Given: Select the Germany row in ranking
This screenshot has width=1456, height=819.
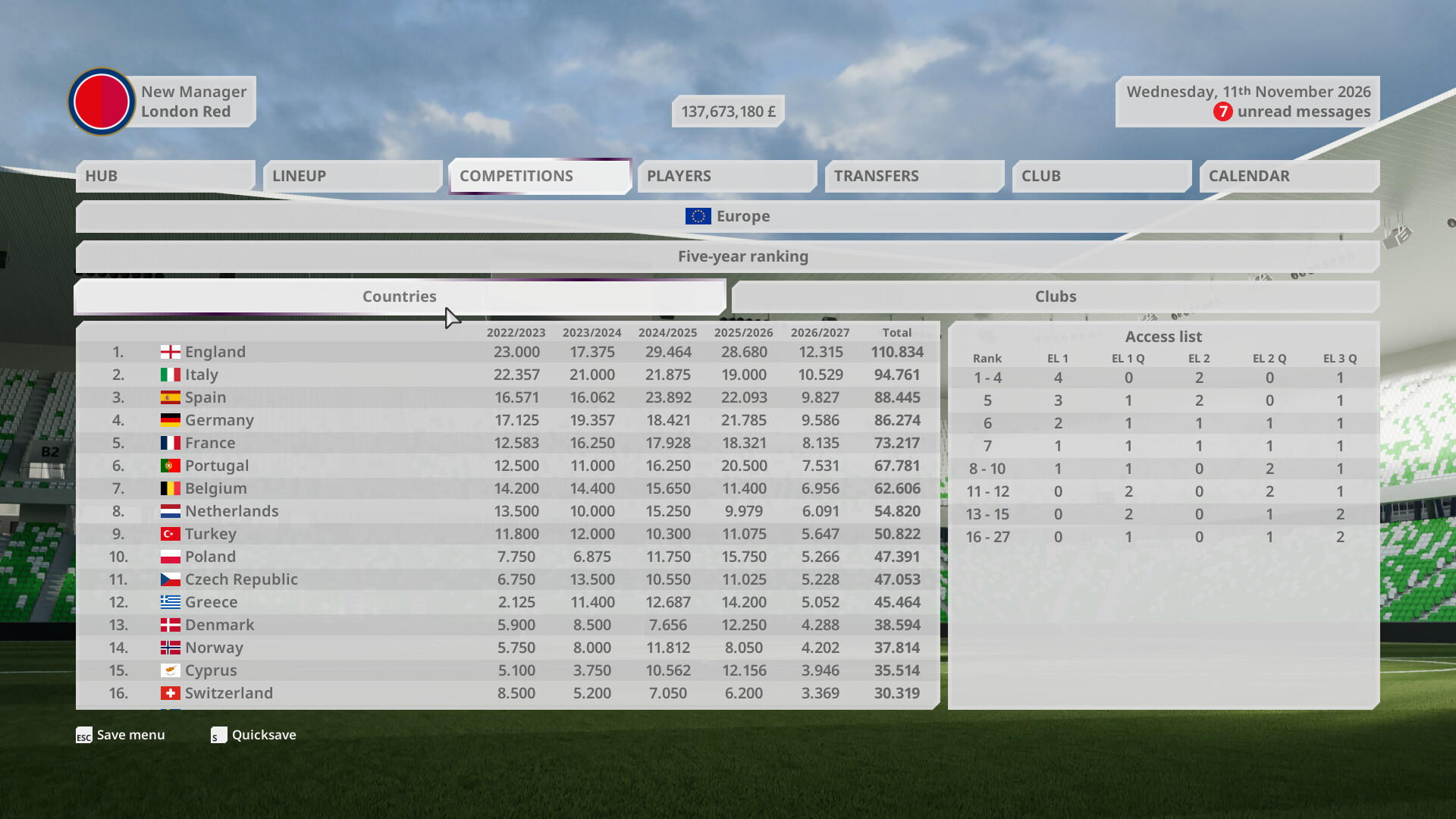Looking at the screenshot, I should click(508, 420).
